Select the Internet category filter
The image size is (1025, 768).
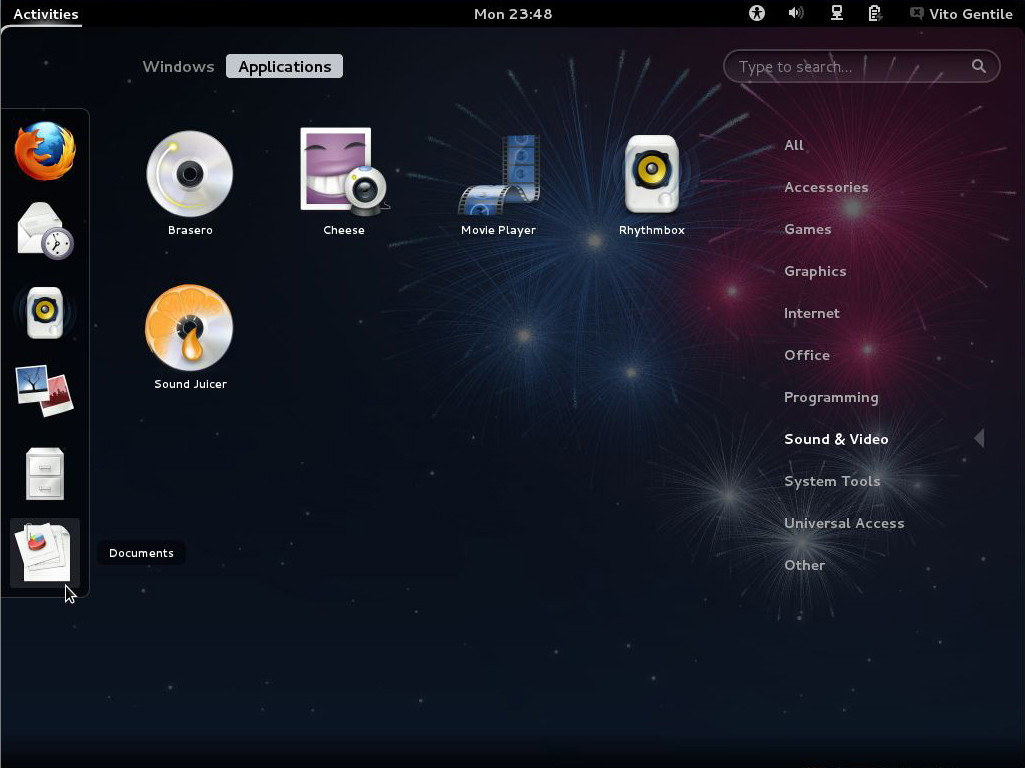(811, 313)
